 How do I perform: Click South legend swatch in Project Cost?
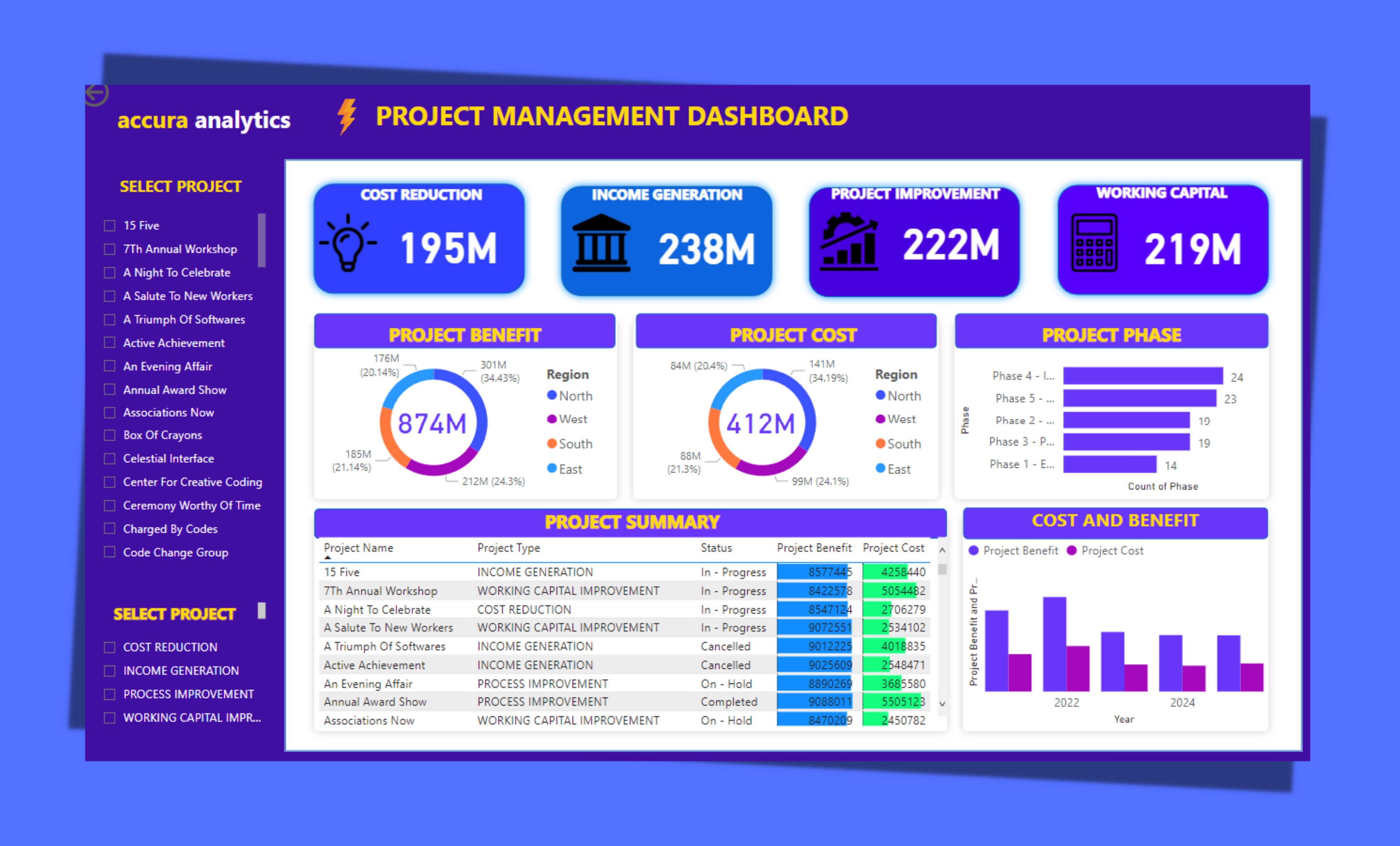point(880,443)
